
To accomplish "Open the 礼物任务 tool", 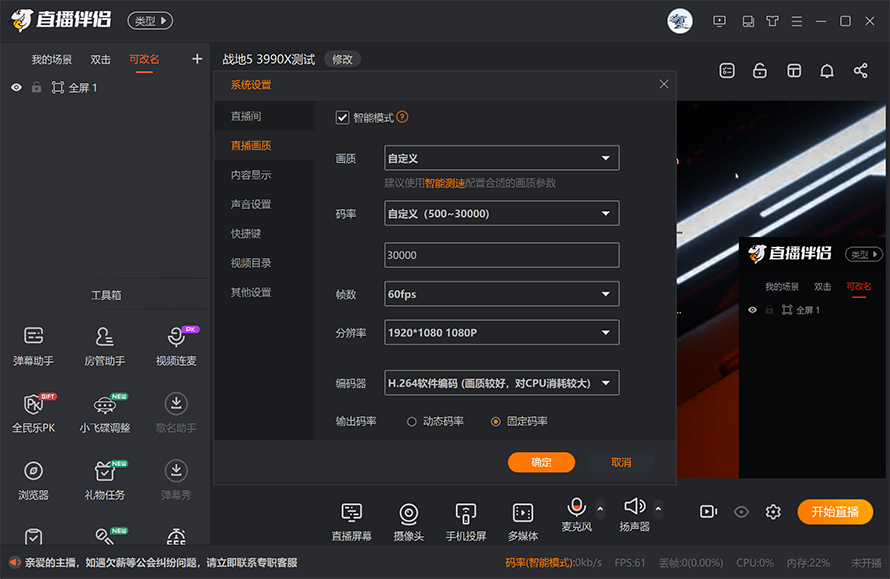I will point(104,480).
